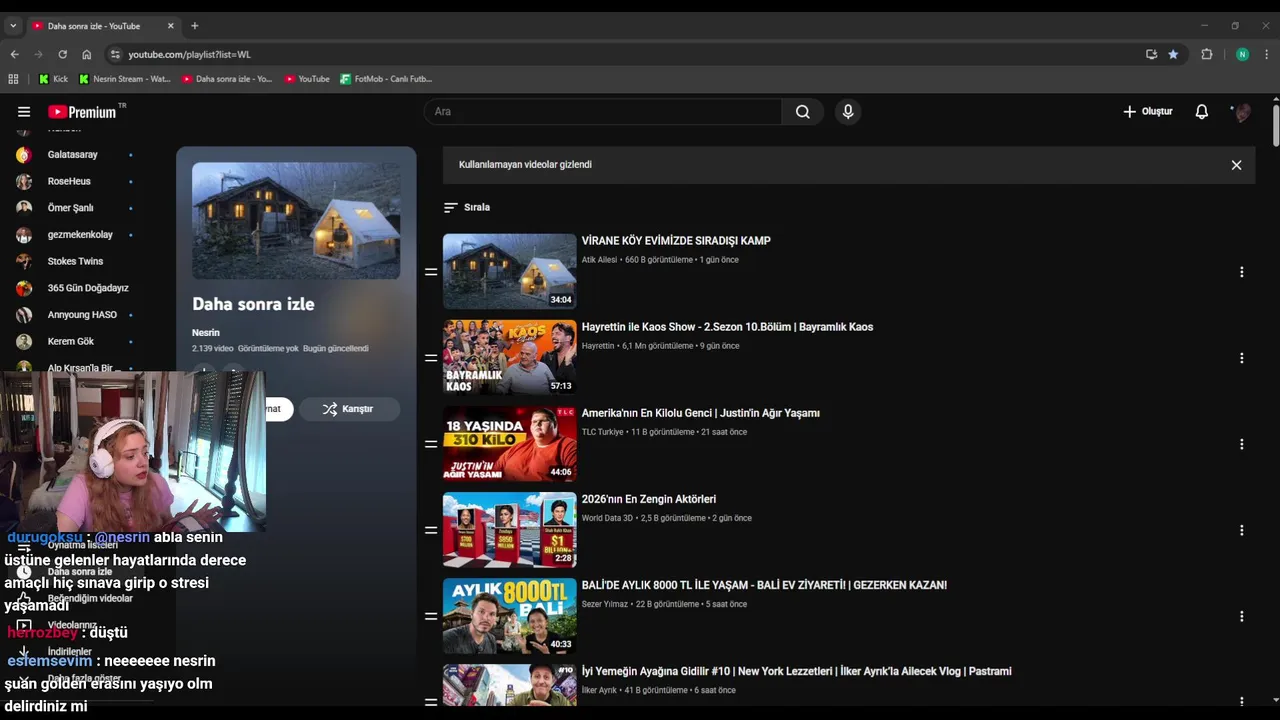Image resolution: width=1280 pixels, height=720 pixels.
Task: Click reorder handle of Amerika'nın En Kilolu Genci
Action: coord(431,444)
